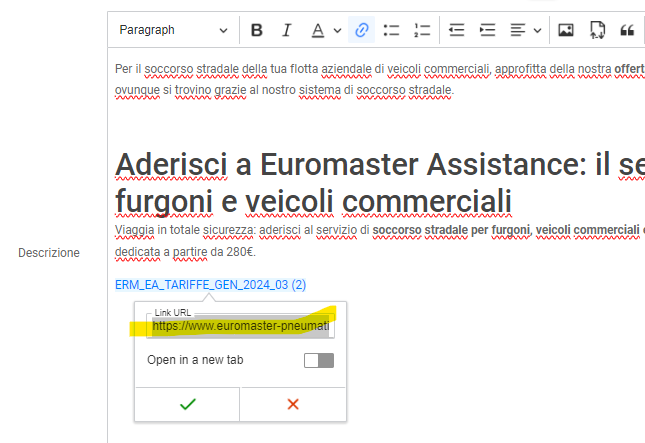
Task: Toggle Open in a new tab switch
Action: [x=319, y=360]
